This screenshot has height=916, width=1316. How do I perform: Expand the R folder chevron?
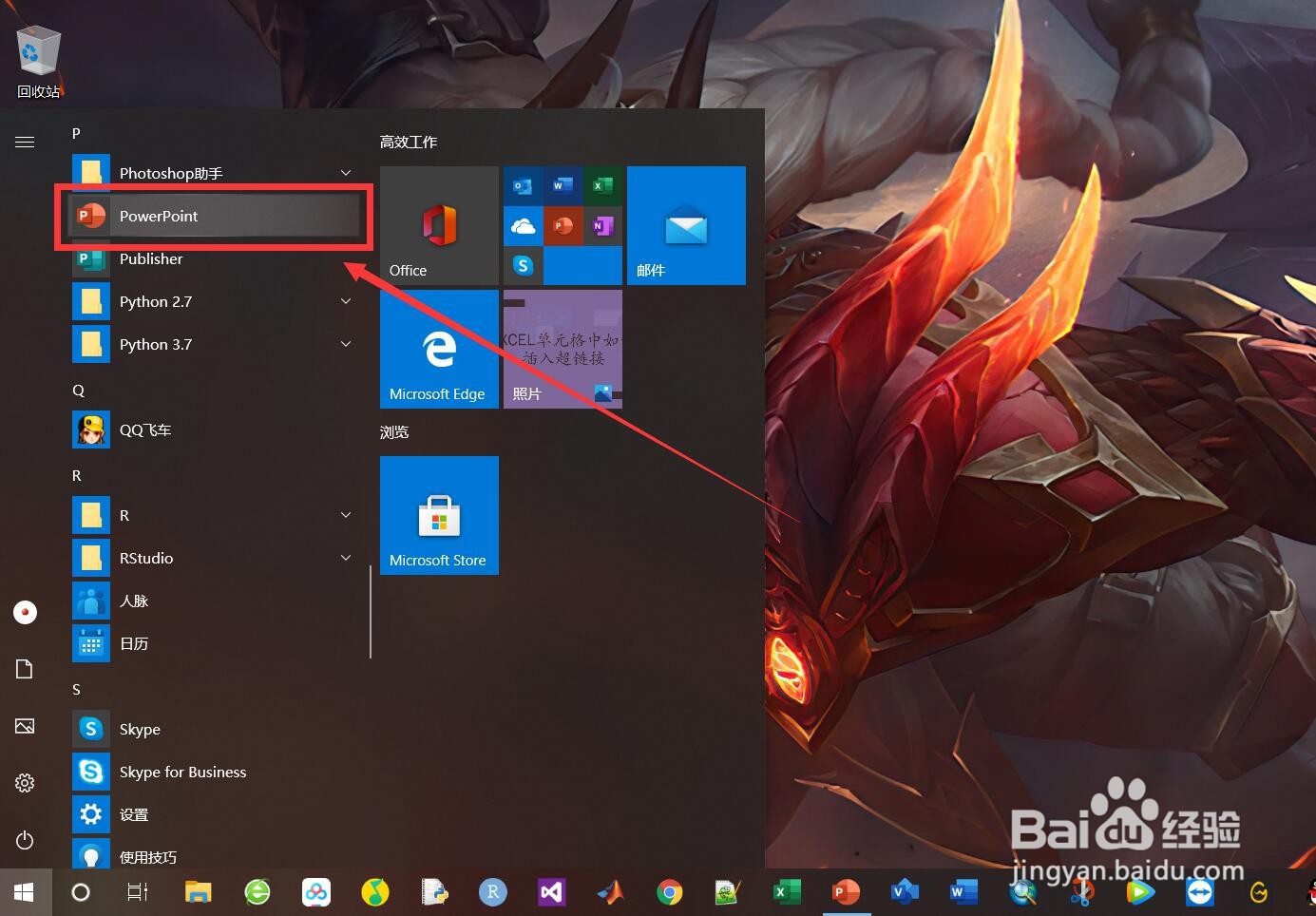[x=346, y=515]
